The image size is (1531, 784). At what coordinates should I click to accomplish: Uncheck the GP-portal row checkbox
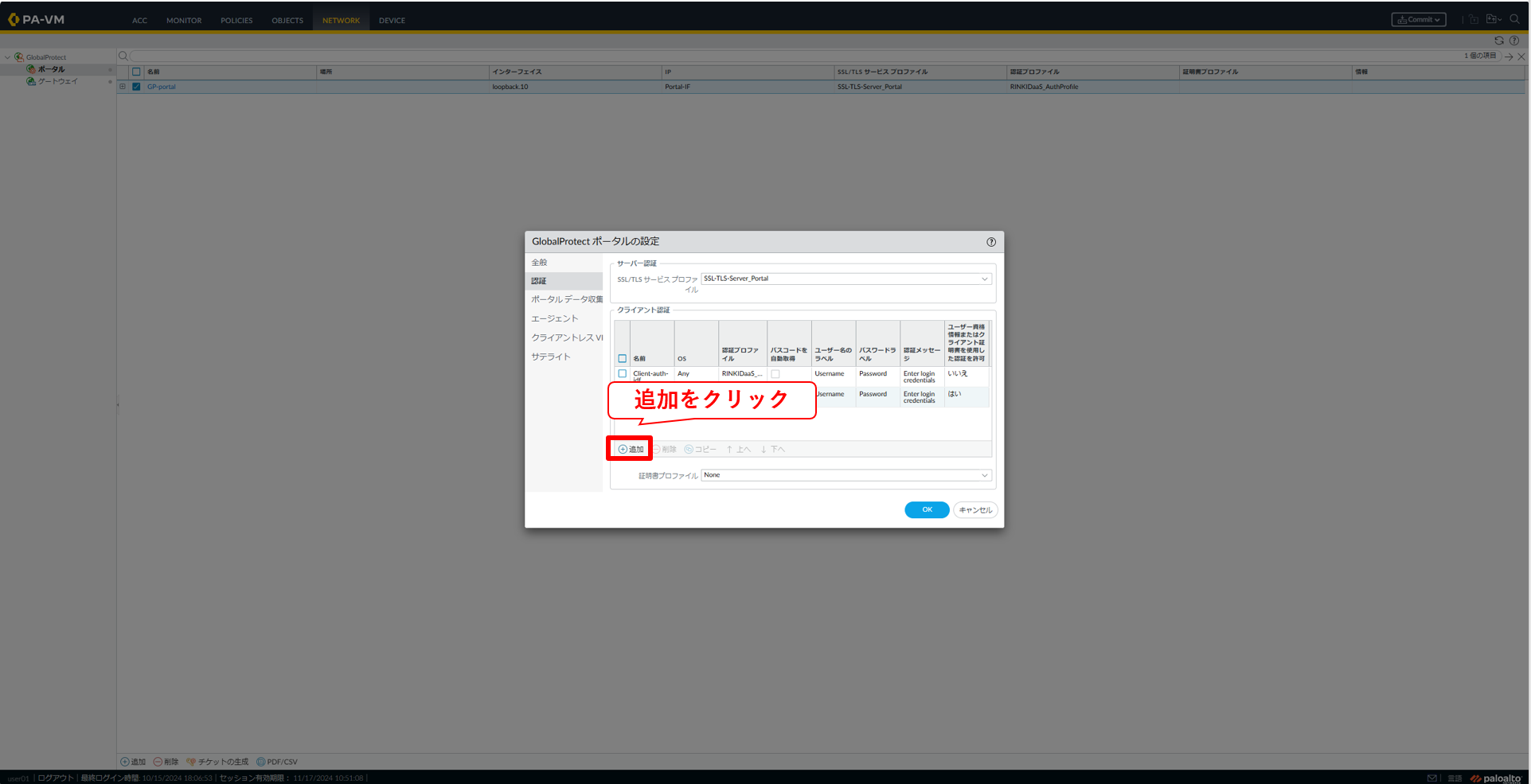pos(136,87)
